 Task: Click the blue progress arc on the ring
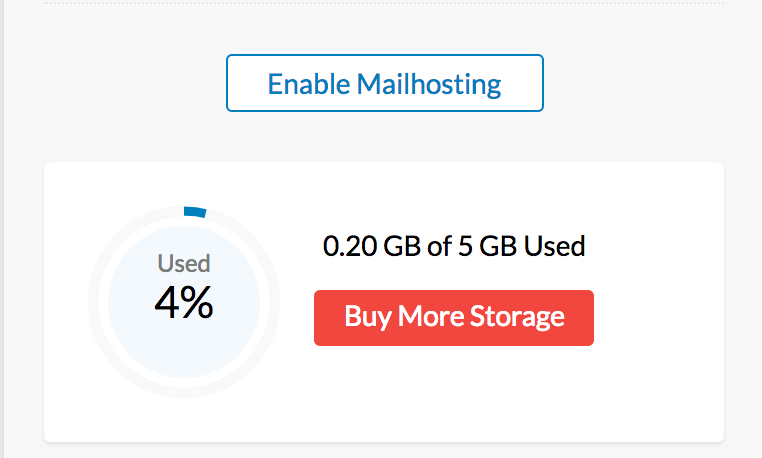tap(194, 212)
